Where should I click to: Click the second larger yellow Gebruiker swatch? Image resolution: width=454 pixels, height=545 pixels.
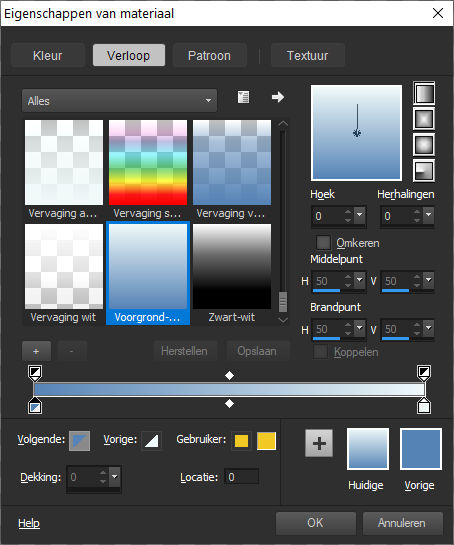coord(266,441)
